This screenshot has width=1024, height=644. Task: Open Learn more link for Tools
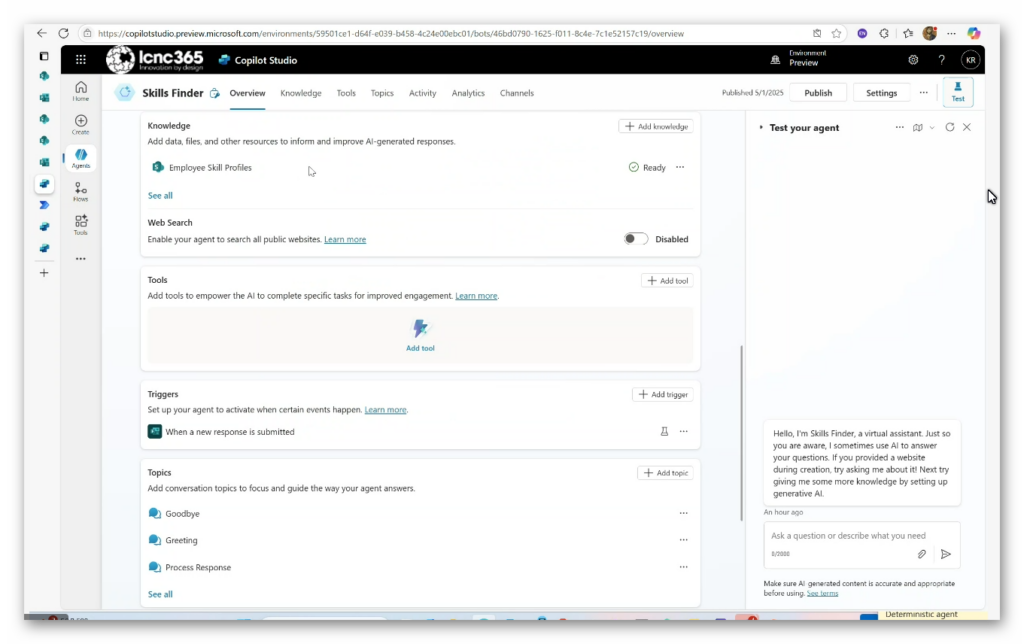476,295
